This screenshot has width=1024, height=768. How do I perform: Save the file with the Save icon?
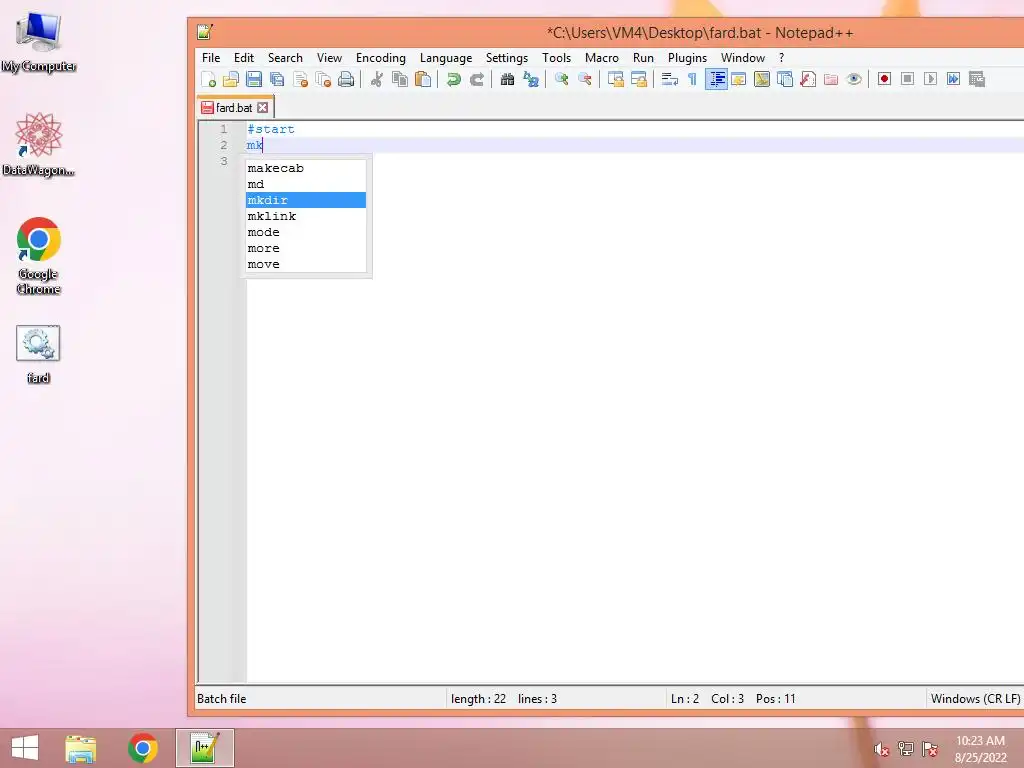254,79
